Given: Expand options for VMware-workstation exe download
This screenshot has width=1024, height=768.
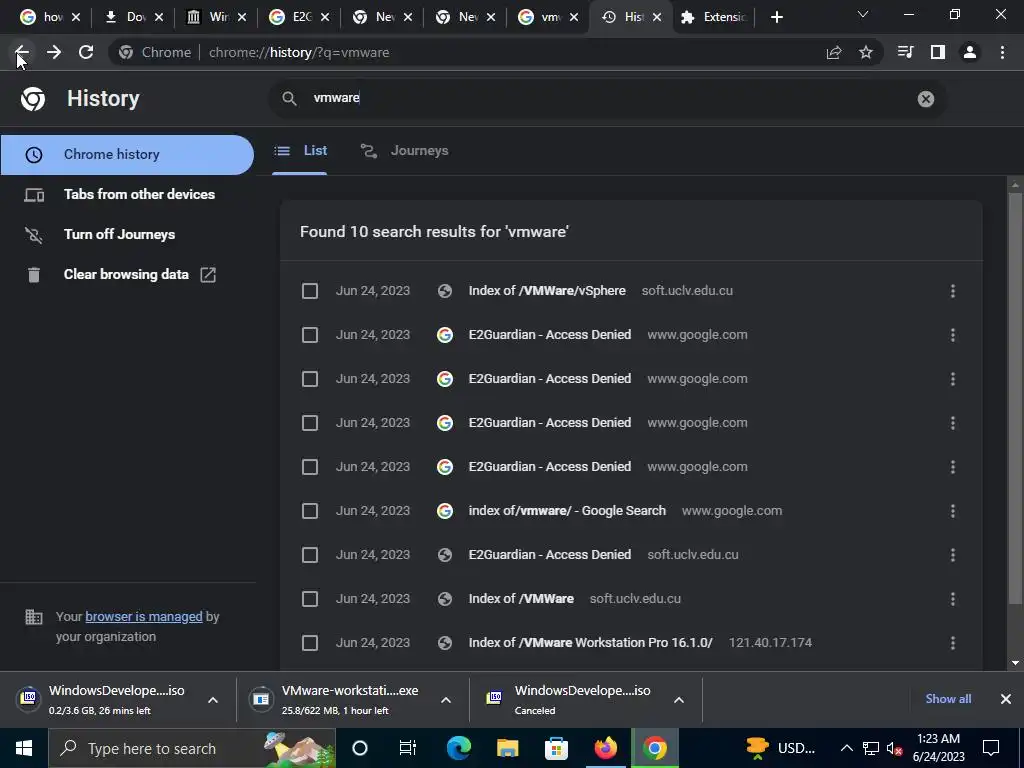Looking at the screenshot, I should 446,700.
